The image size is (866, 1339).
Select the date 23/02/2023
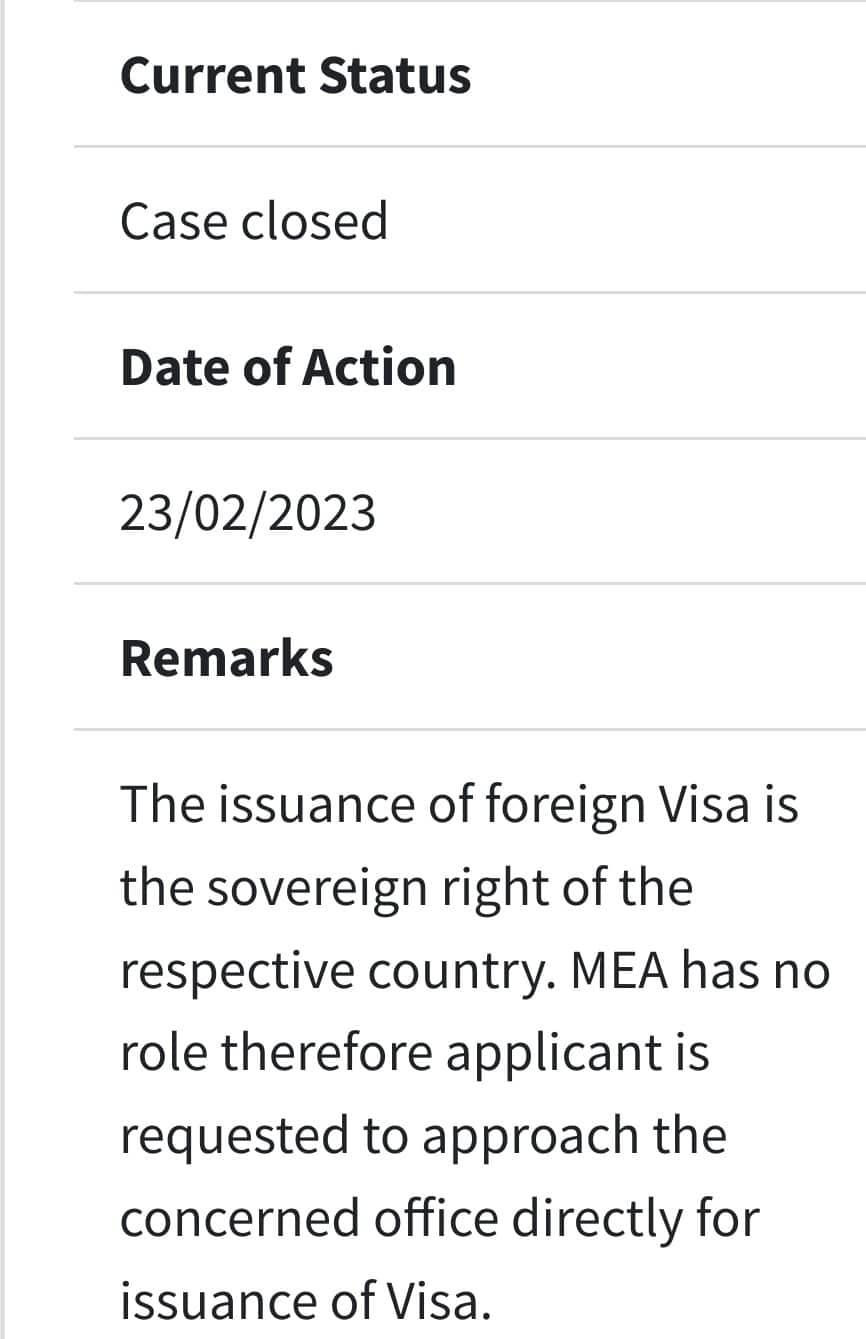point(248,513)
